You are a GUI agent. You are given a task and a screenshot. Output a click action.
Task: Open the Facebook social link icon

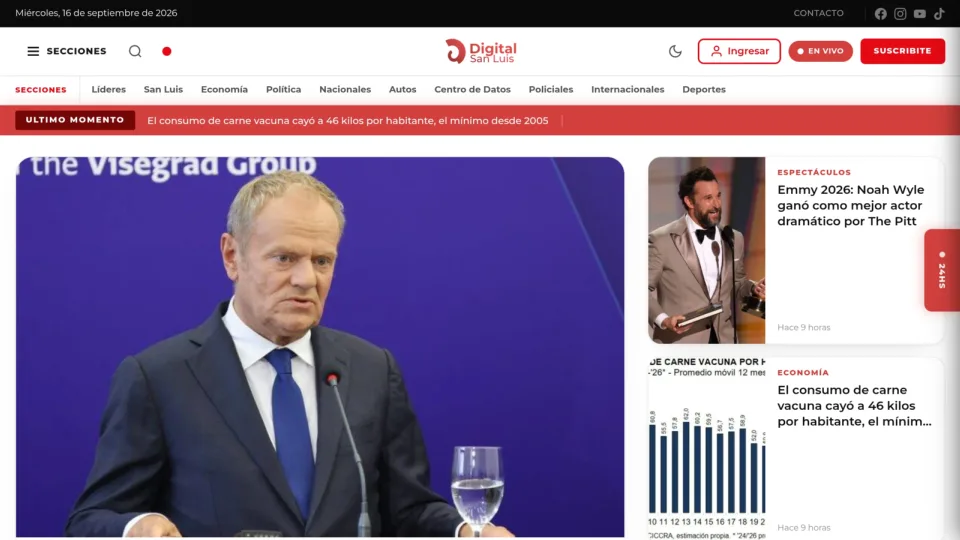click(x=880, y=13)
